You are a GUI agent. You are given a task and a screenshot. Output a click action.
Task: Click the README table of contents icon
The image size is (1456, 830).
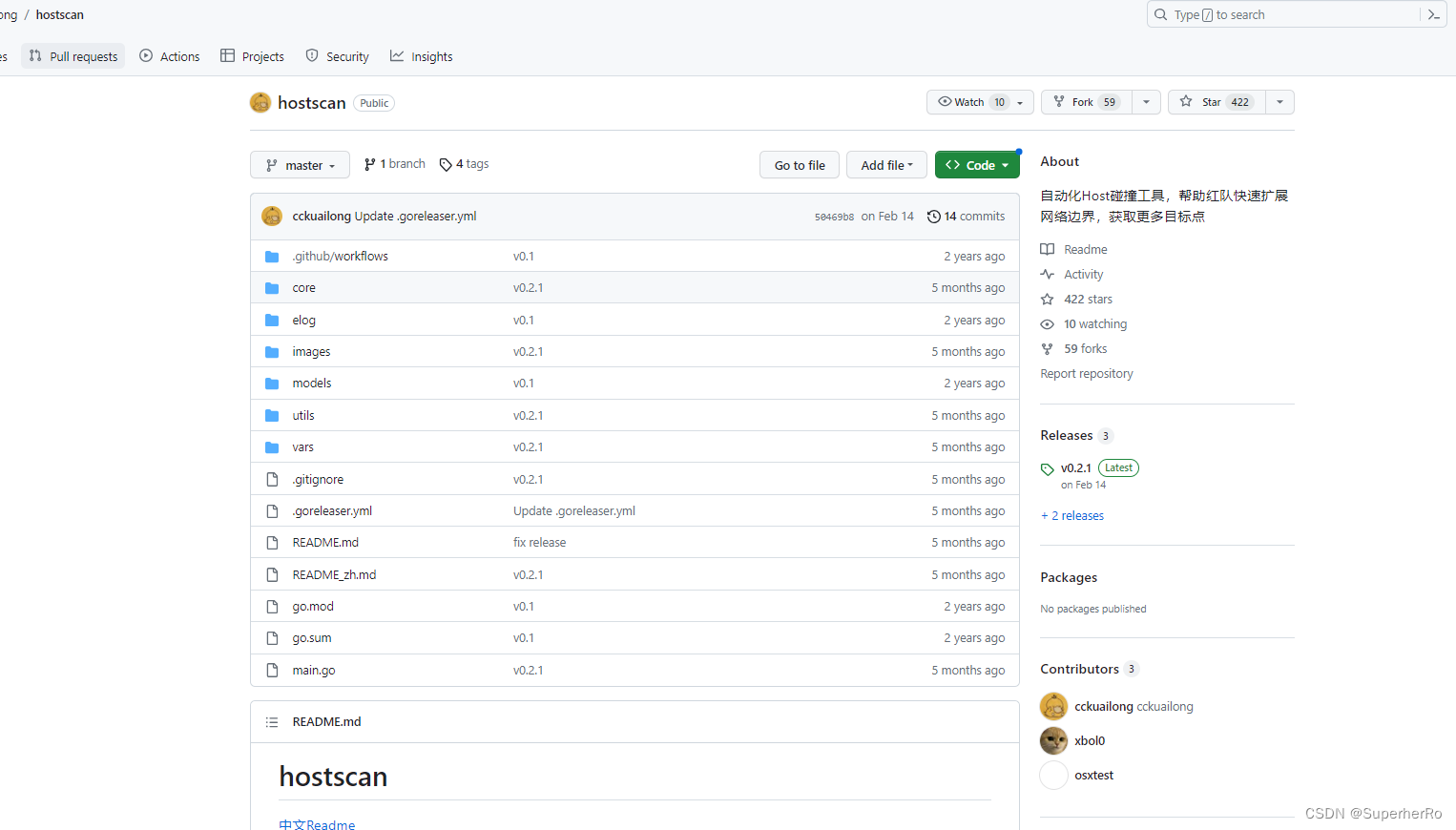[272, 721]
